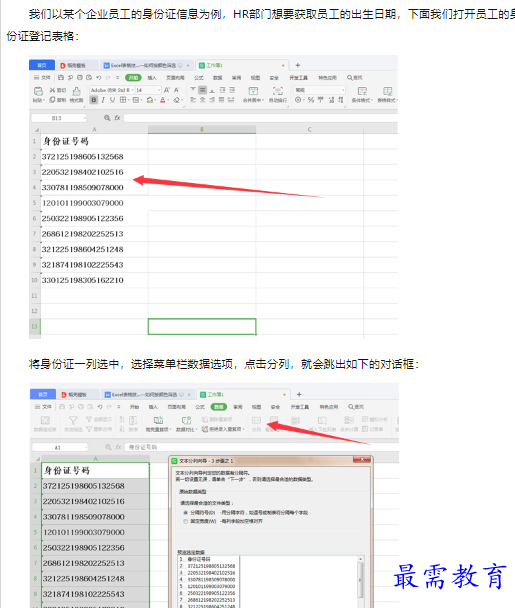
Task: Click the AutoFilter (自动筛选) funnel icon
Action: pyautogui.click(x=73, y=420)
